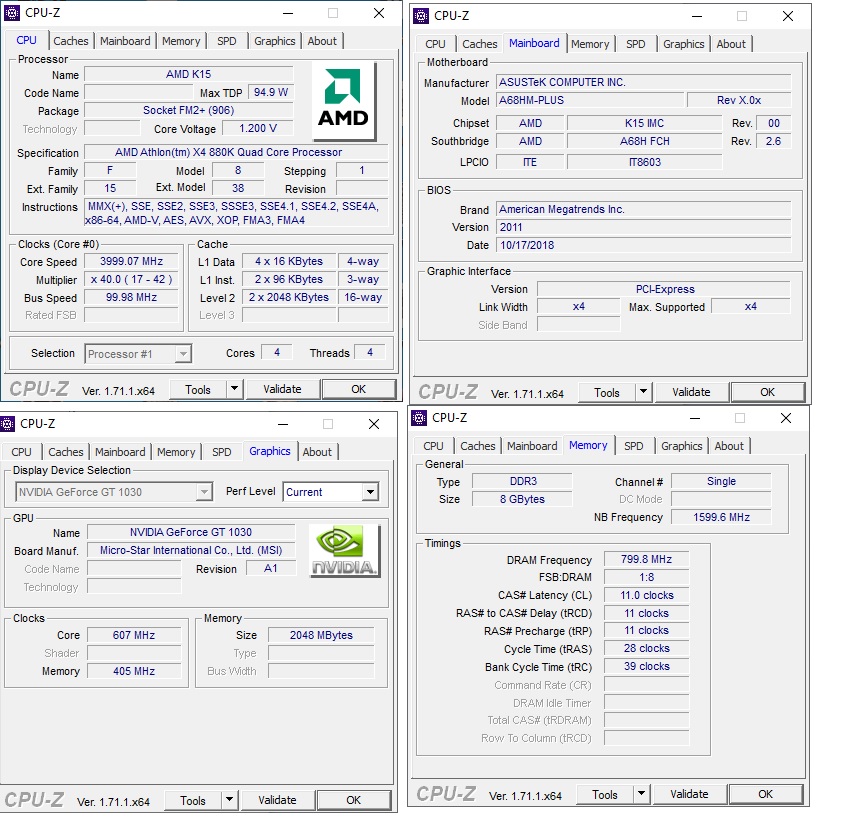Screen dimensions: 850x832
Task: Click the CAS# Latency 11.0 clocks value
Action: 646,595
